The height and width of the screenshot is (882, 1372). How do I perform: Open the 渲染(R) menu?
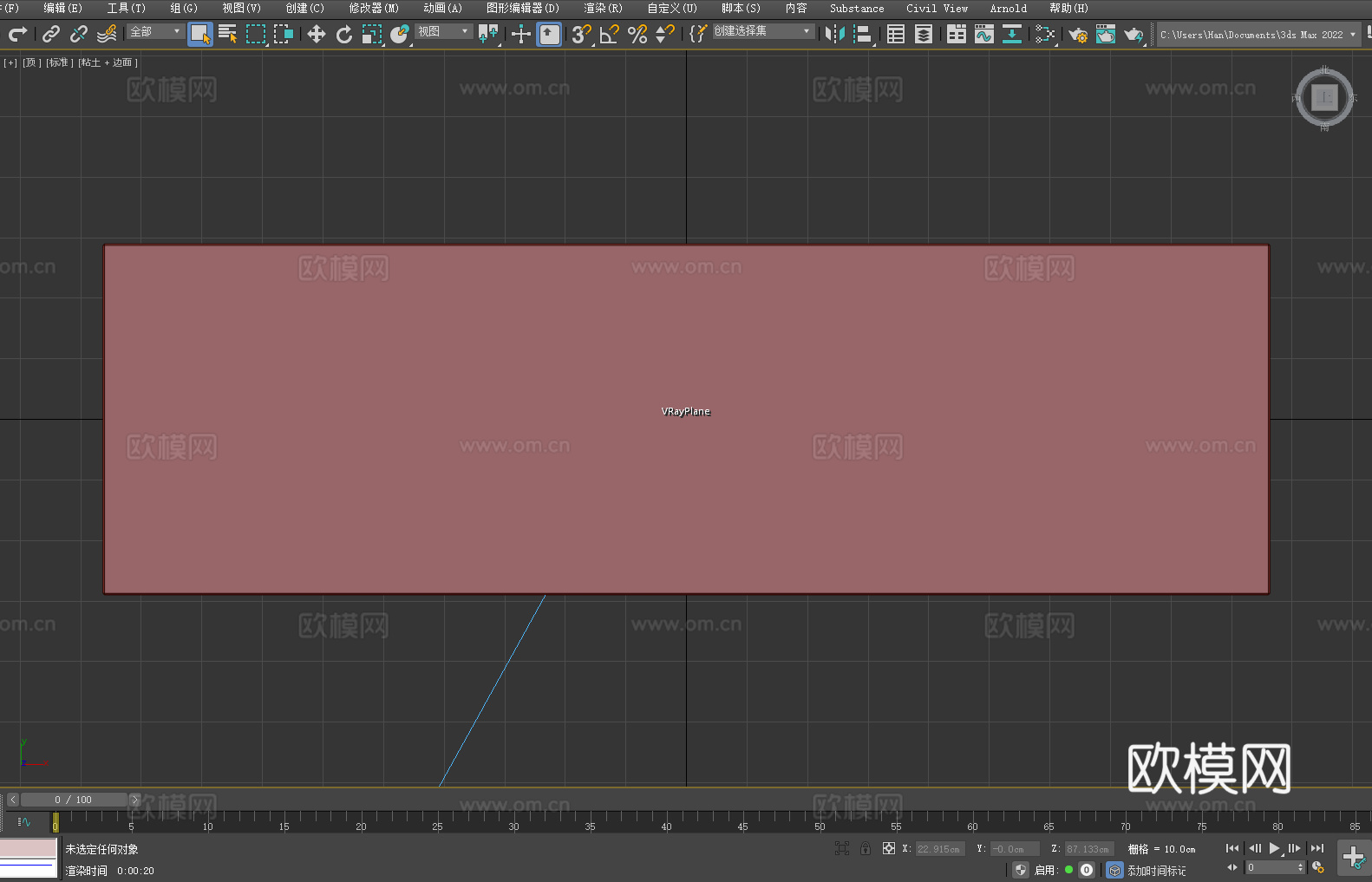[603, 9]
